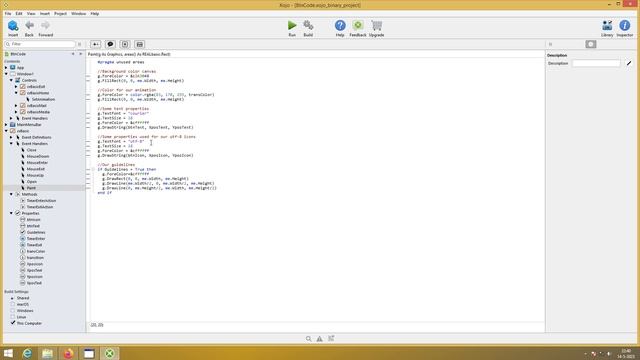This screenshot has height=360, width=640.
Task: Go Forward in navigation history
Action: [x=45, y=25]
